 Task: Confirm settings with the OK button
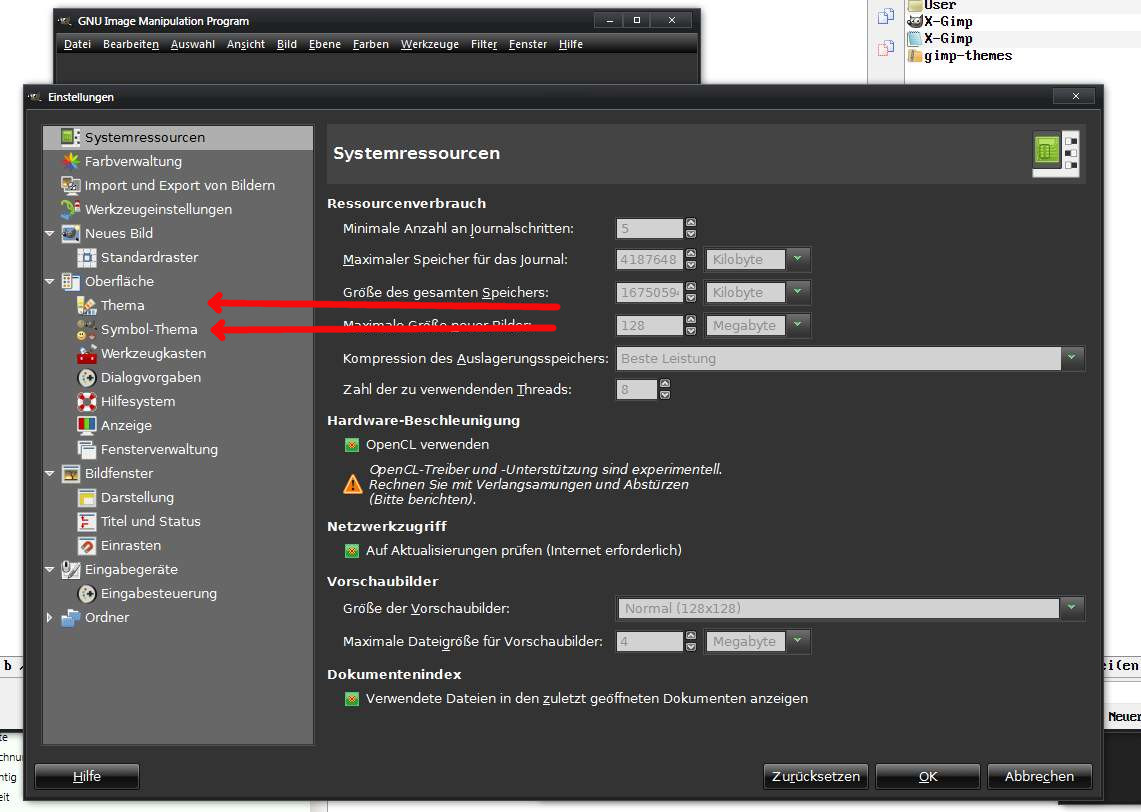[928, 776]
